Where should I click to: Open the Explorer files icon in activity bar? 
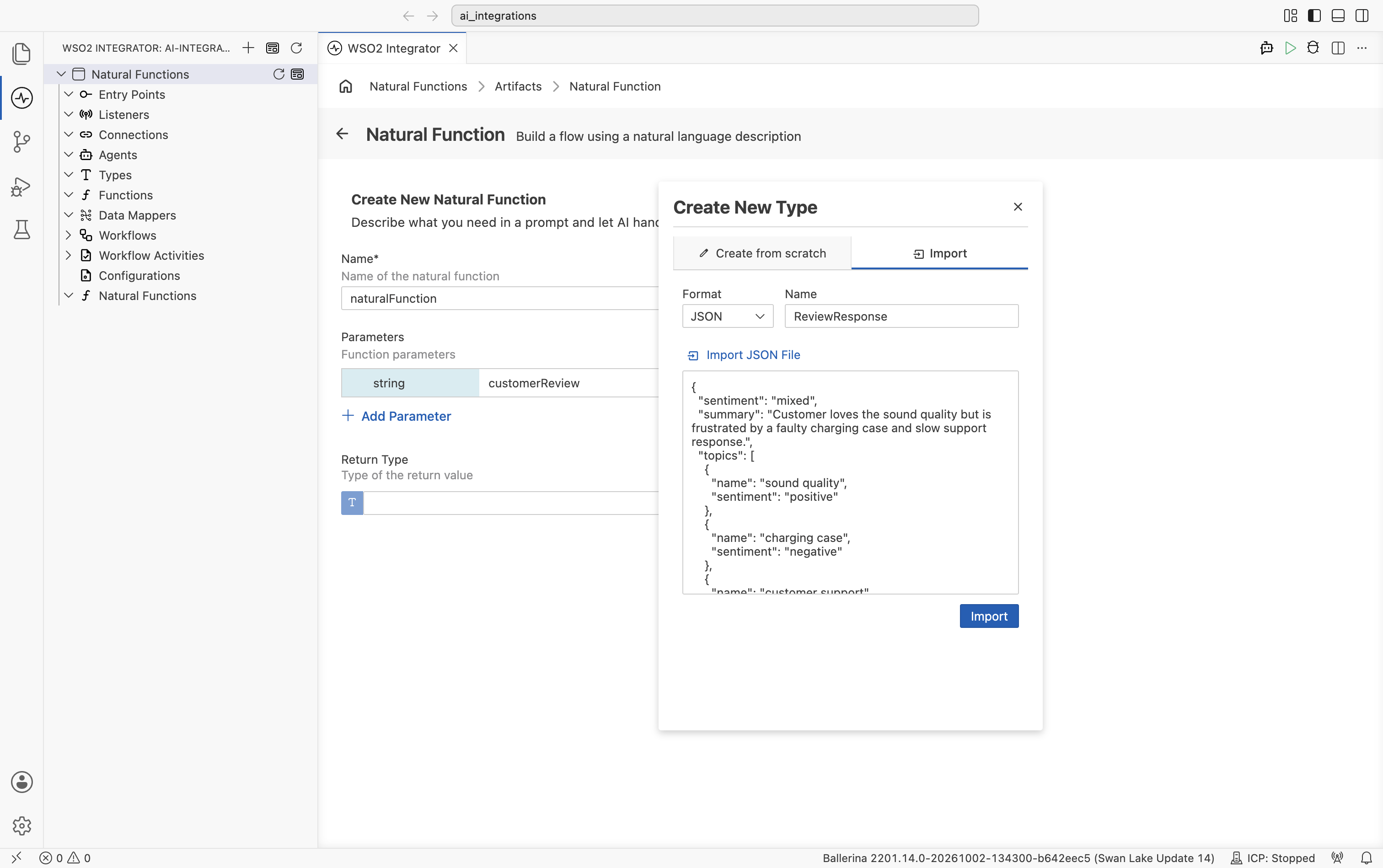pyautogui.click(x=22, y=54)
